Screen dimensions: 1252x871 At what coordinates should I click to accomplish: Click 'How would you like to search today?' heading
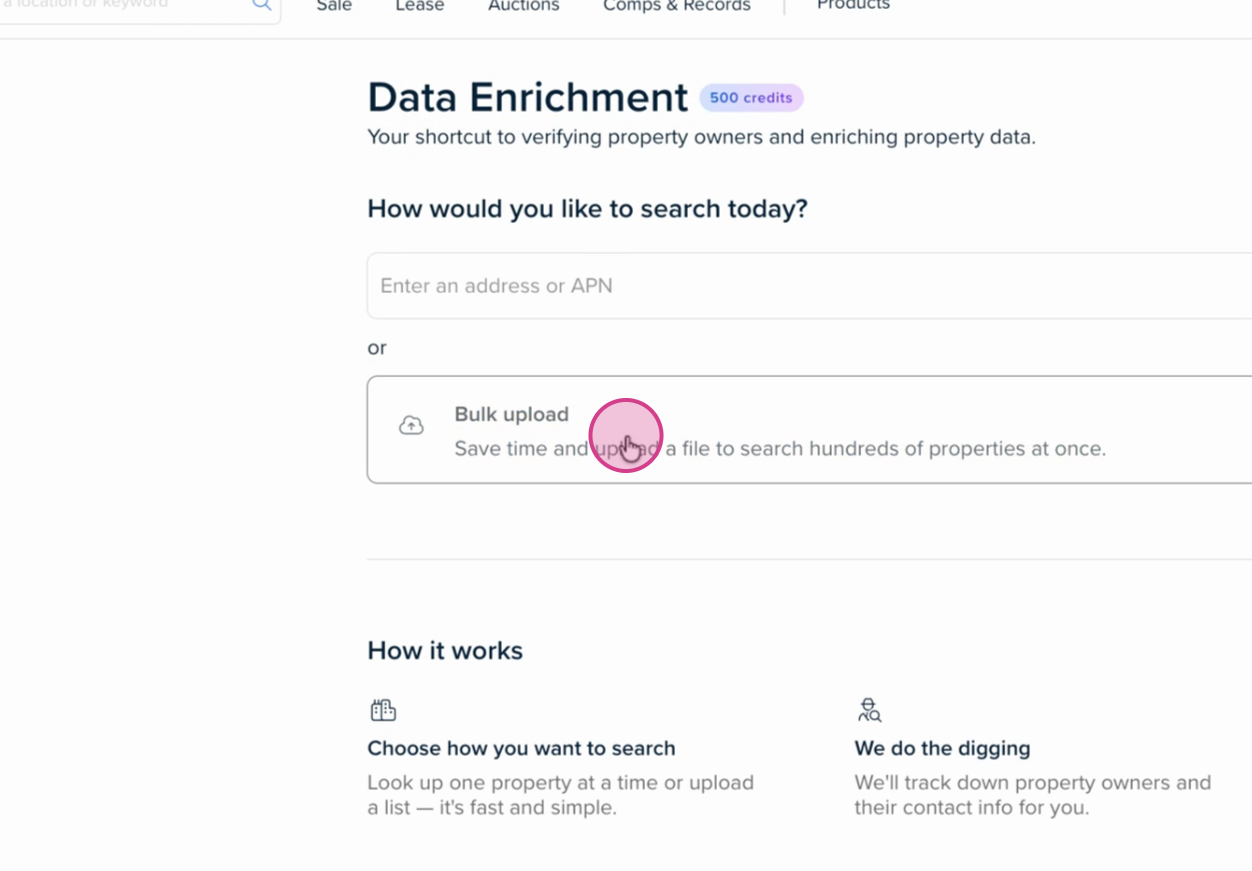[x=587, y=209]
